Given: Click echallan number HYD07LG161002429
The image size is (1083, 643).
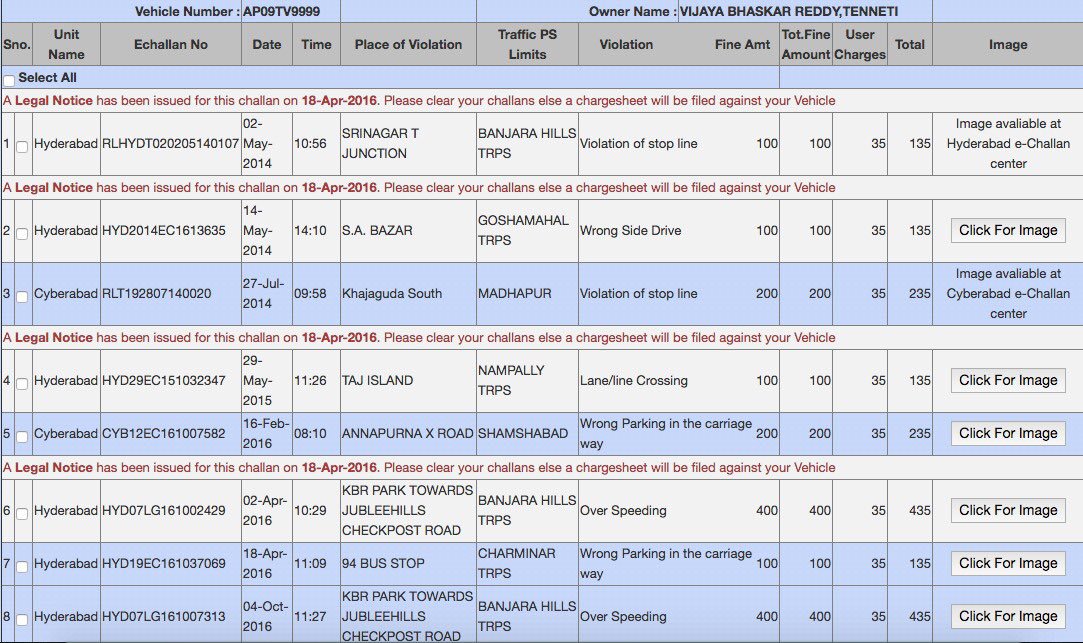Looking at the screenshot, I should [164, 510].
